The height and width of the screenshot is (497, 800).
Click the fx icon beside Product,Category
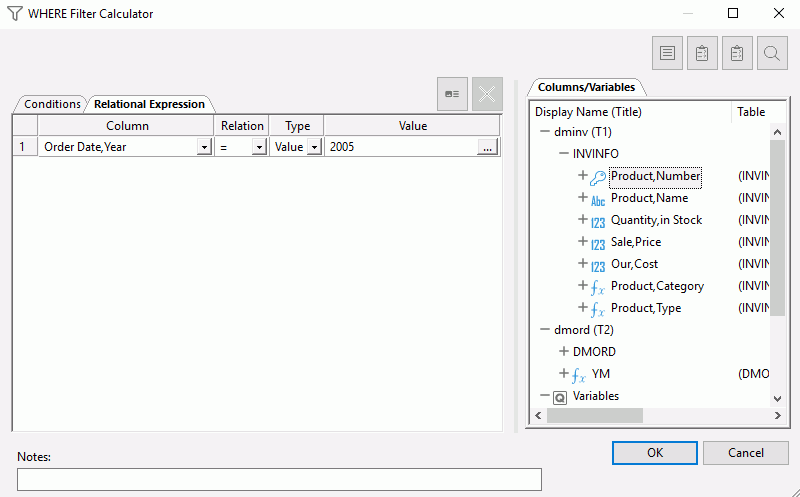coord(598,286)
